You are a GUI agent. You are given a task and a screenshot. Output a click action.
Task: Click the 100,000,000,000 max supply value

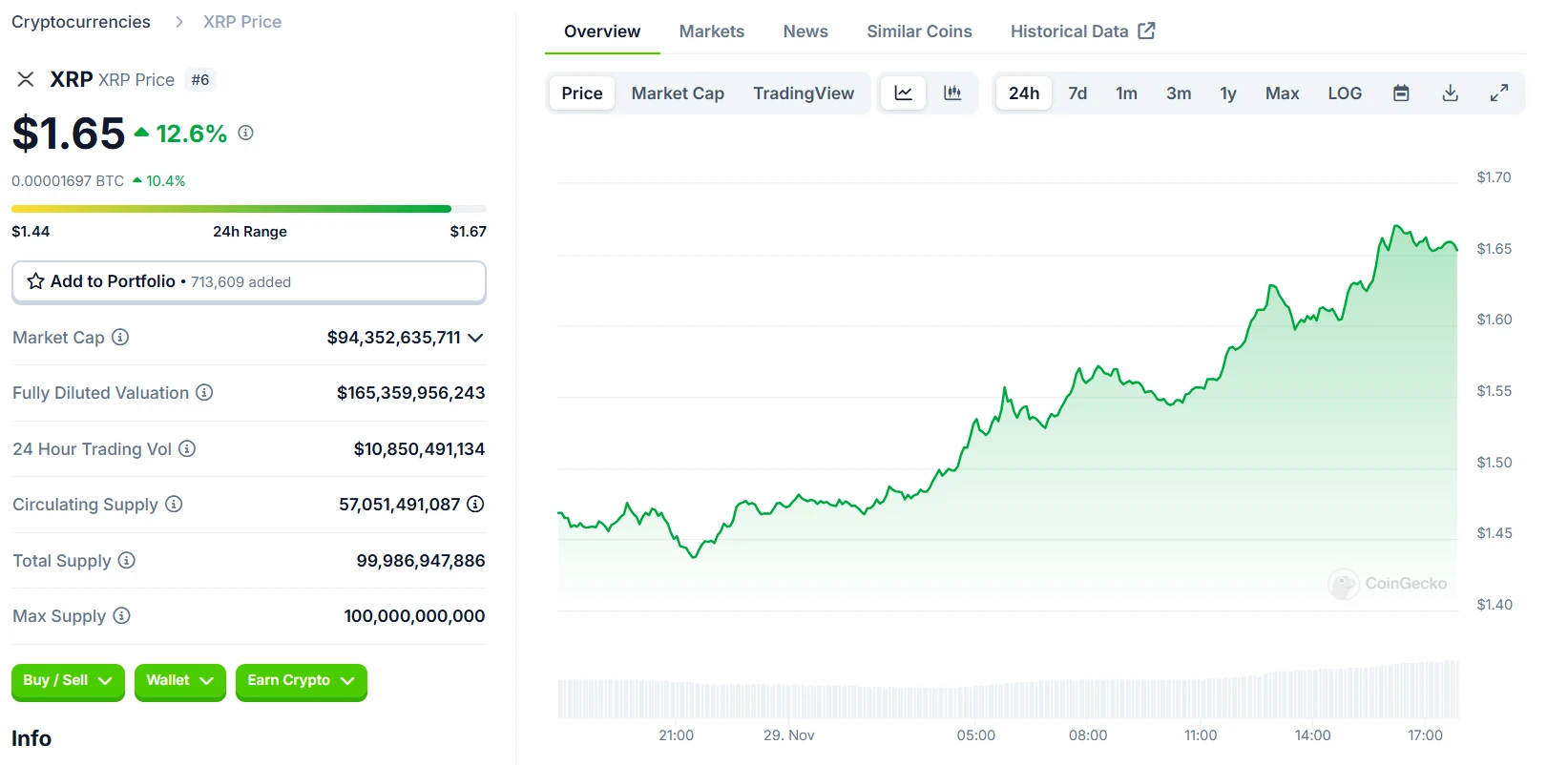tap(414, 616)
